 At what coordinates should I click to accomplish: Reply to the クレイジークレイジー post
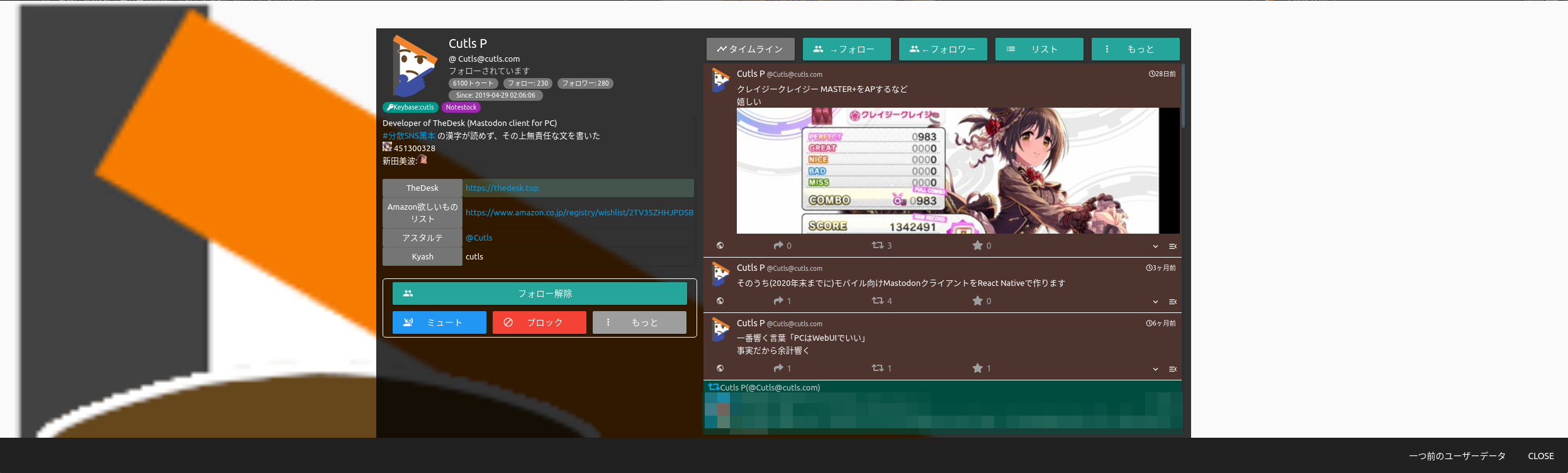point(778,245)
